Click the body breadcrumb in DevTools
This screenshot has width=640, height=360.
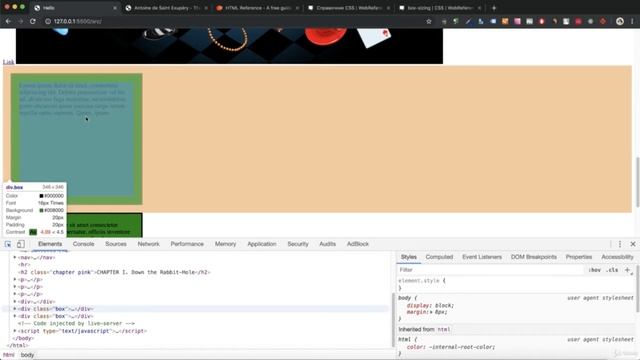[x=27, y=355]
